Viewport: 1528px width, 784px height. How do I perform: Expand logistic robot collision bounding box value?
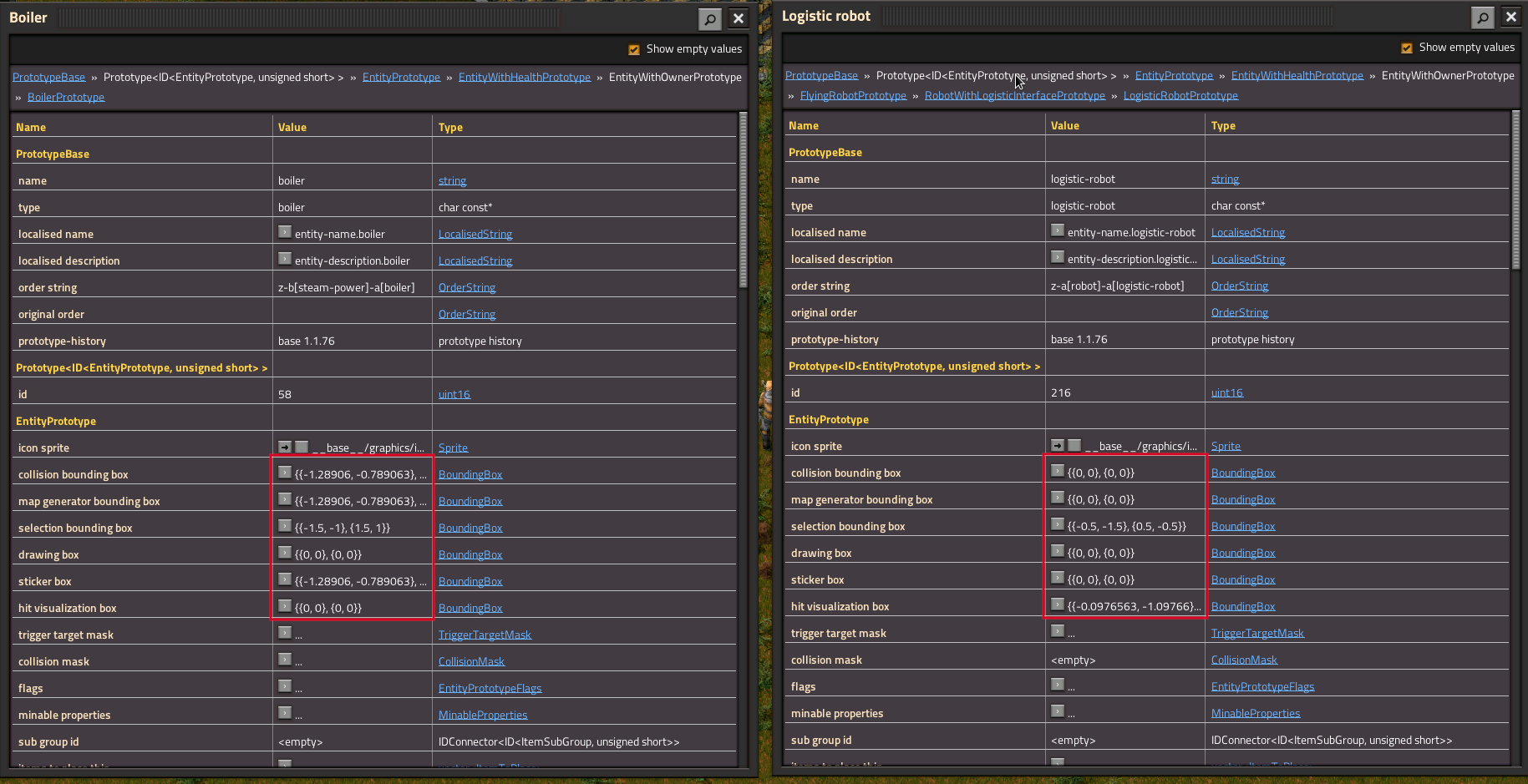1058,471
